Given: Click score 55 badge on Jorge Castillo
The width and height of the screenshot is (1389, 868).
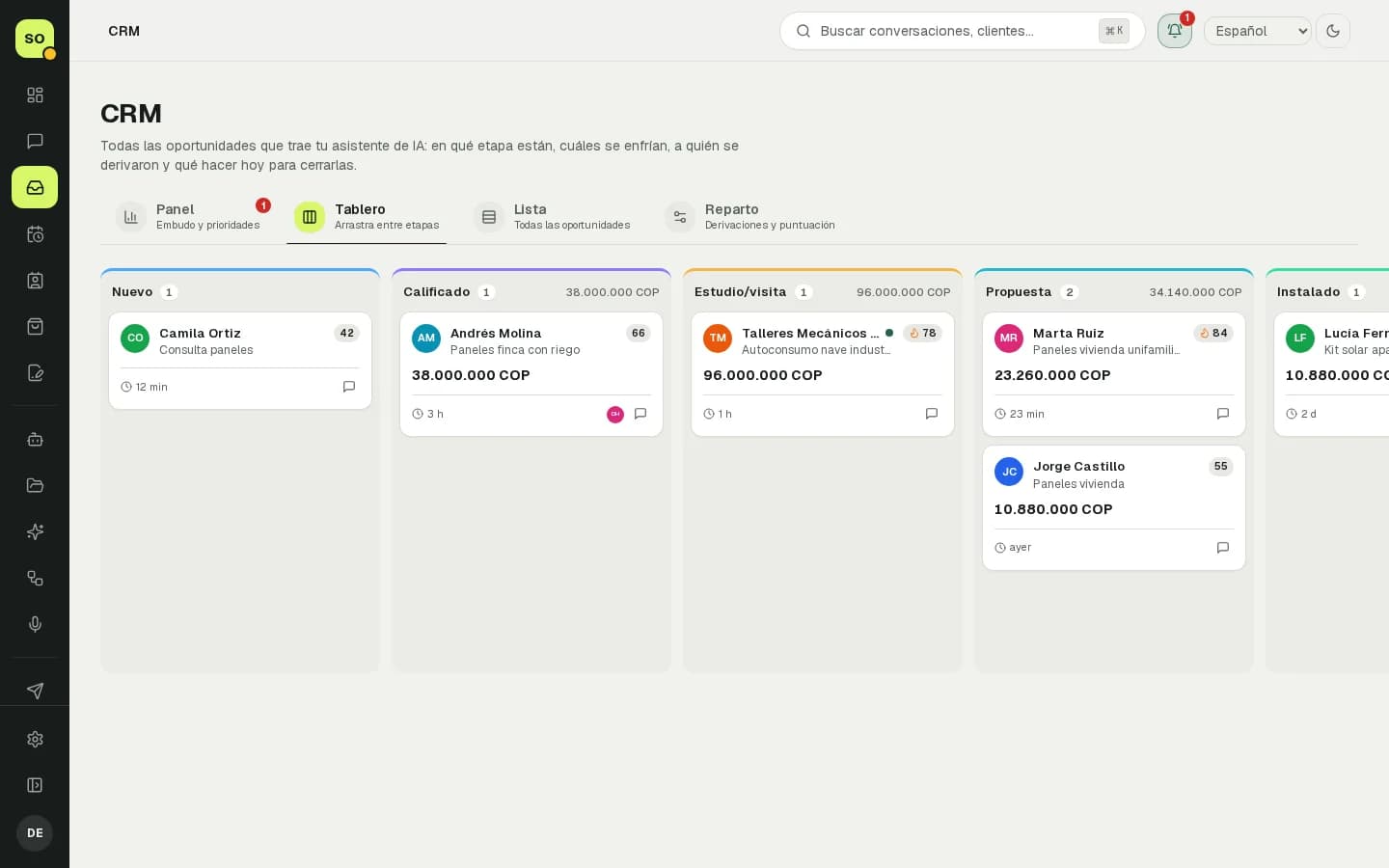Looking at the screenshot, I should tap(1221, 467).
